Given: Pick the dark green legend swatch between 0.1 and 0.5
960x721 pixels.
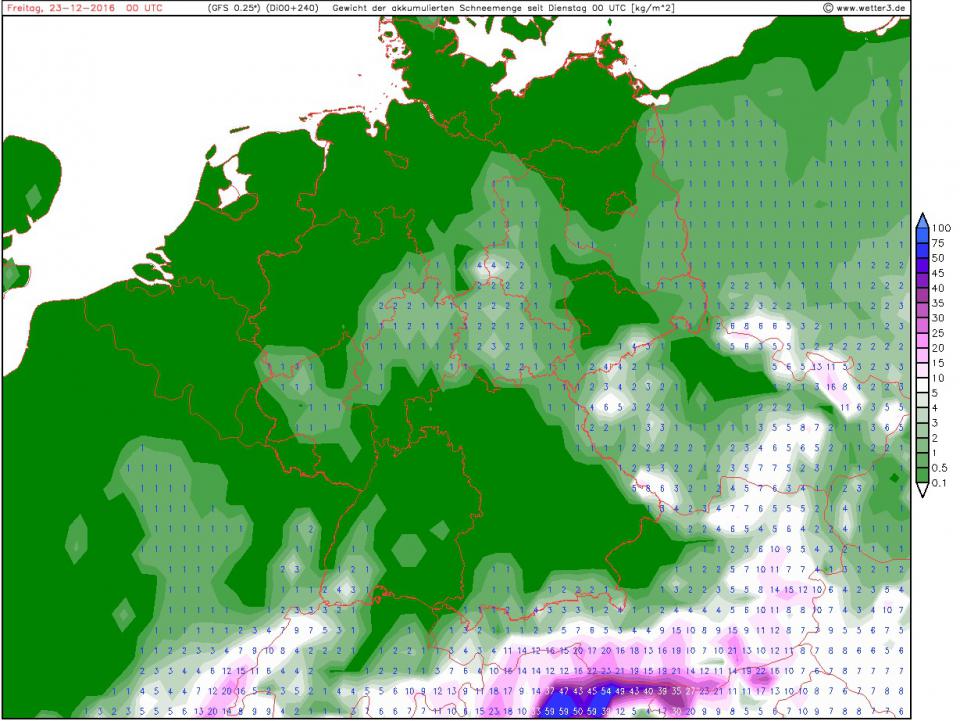Looking at the screenshot, I should click(x=920, y=474).
